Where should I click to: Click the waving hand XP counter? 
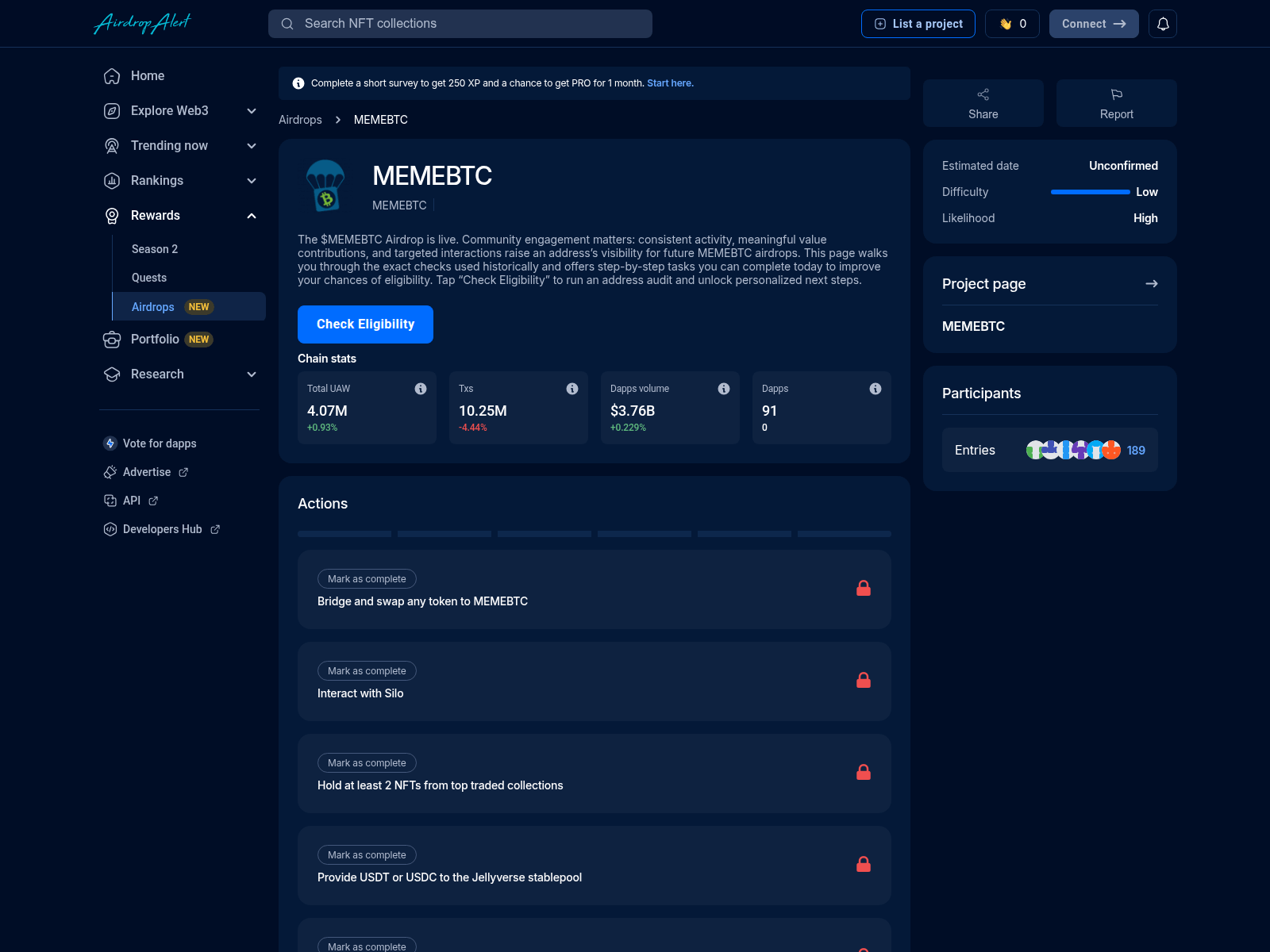1012,24
